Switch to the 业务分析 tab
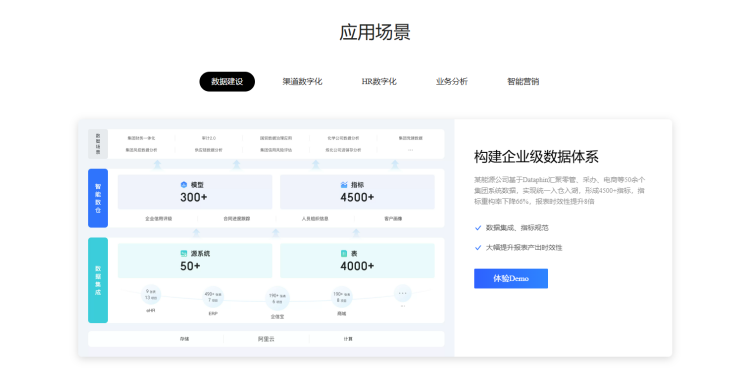Viewport: 748px width, 381px height. pos(452,82)
